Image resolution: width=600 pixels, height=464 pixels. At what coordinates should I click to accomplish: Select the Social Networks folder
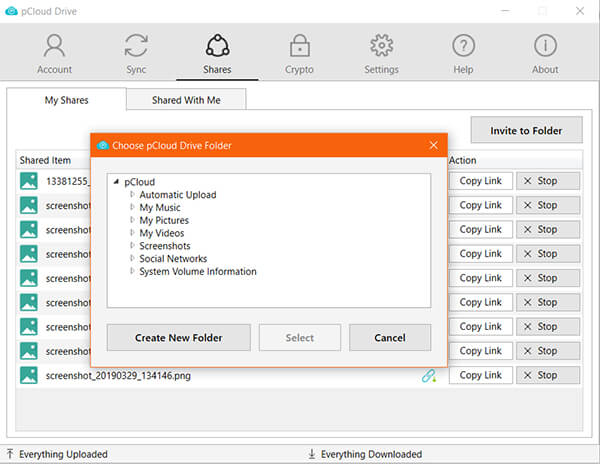(x=173, y=259)
